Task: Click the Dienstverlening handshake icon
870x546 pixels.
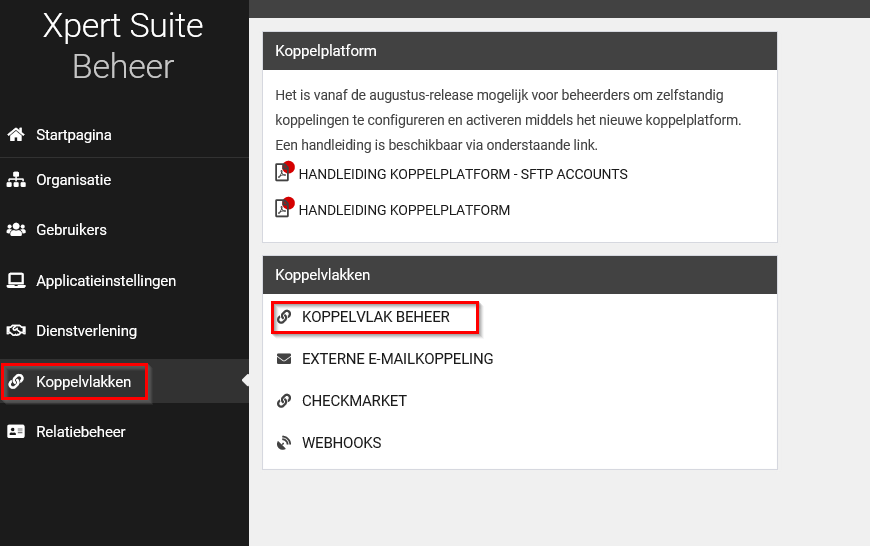Action: 16,331
